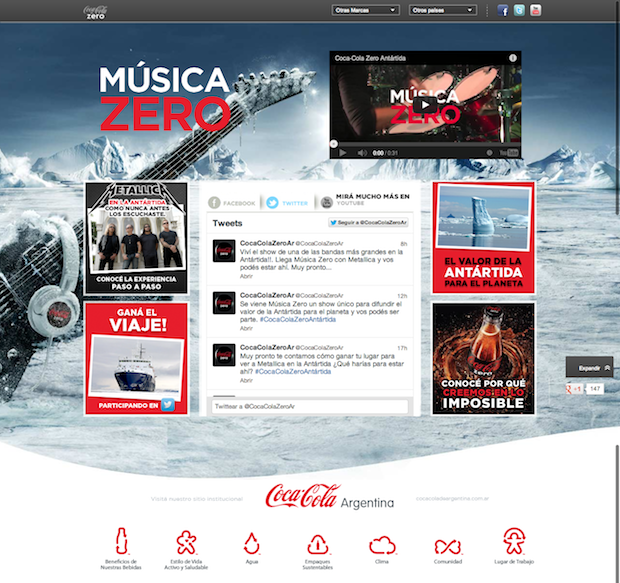
Task: Click the YouTube logo in video player
Action: 508,153
